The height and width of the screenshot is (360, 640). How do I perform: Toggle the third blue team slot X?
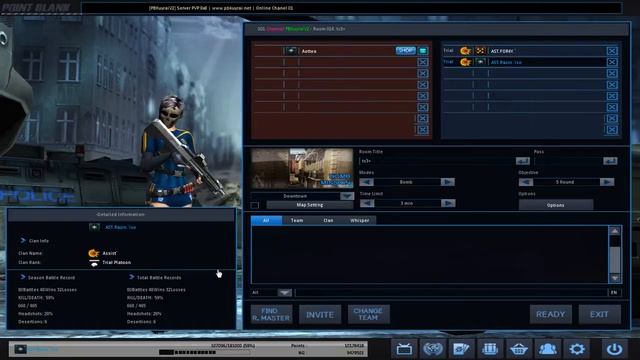(x=612, y=73)
